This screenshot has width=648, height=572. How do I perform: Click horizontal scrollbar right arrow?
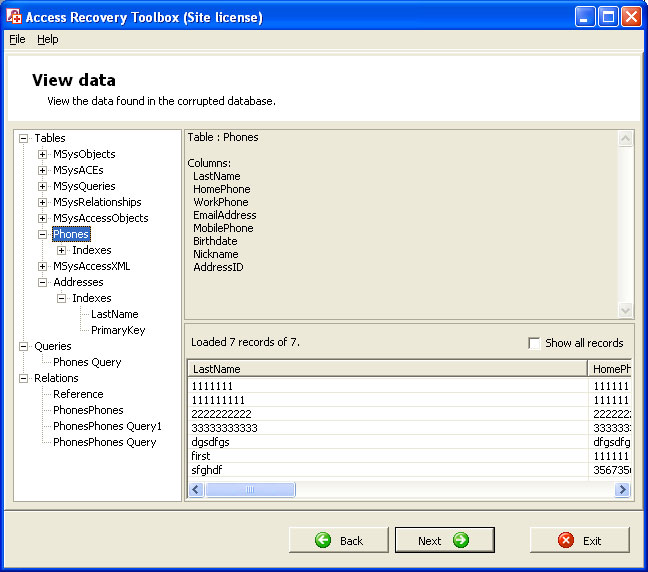point(622,490)
